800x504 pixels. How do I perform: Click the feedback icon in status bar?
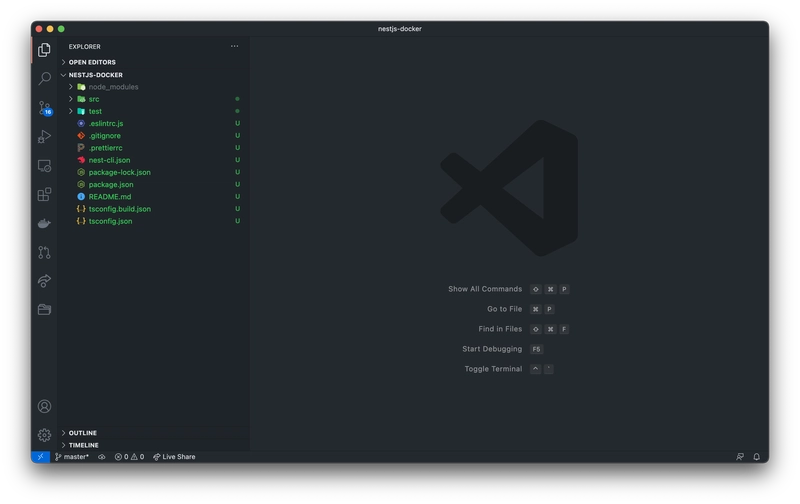740,457
